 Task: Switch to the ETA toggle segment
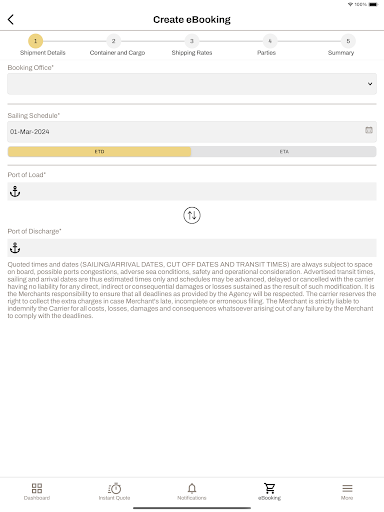point(284,152)
